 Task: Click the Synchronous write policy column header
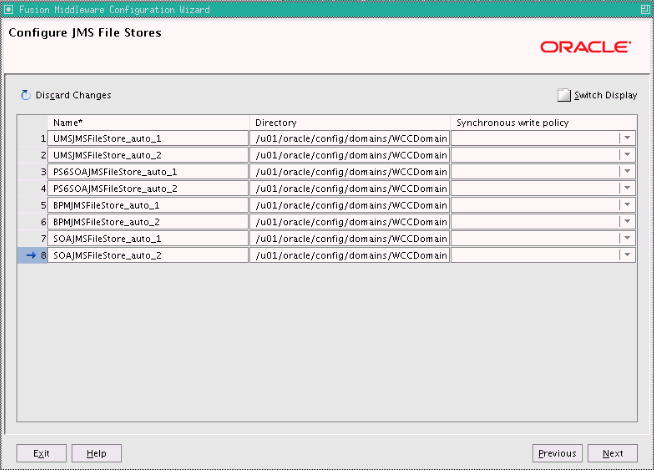pos(543,123)
